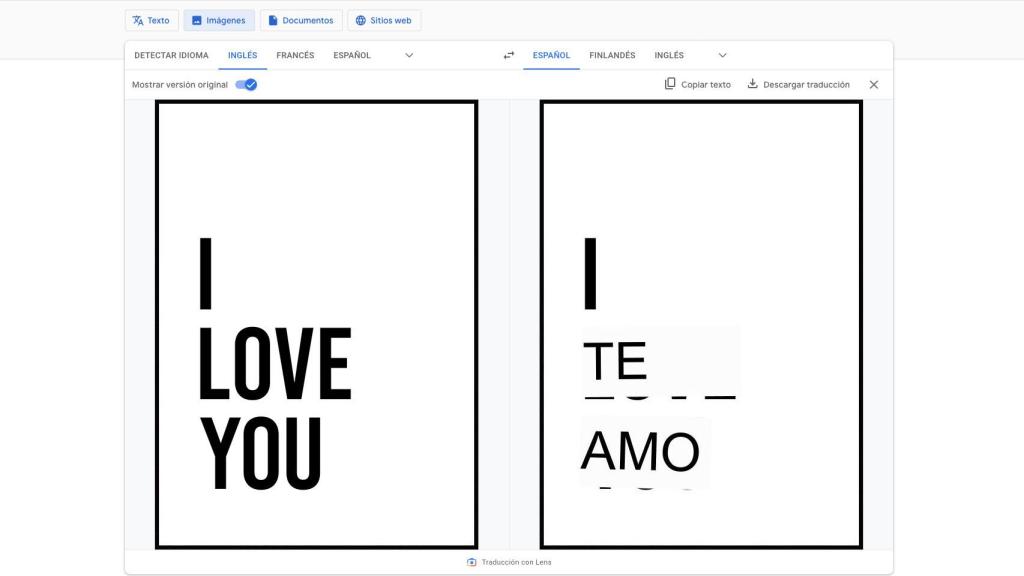Select the Imágenes translation mode

tap(219, 20)
